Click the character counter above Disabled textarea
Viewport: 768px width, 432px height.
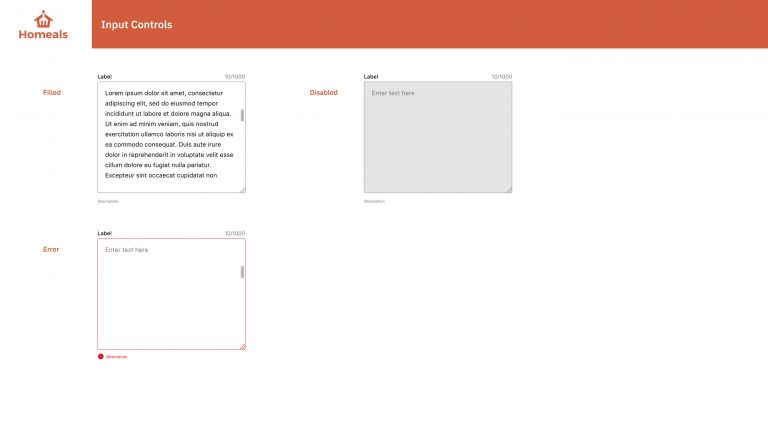[502, 77]
